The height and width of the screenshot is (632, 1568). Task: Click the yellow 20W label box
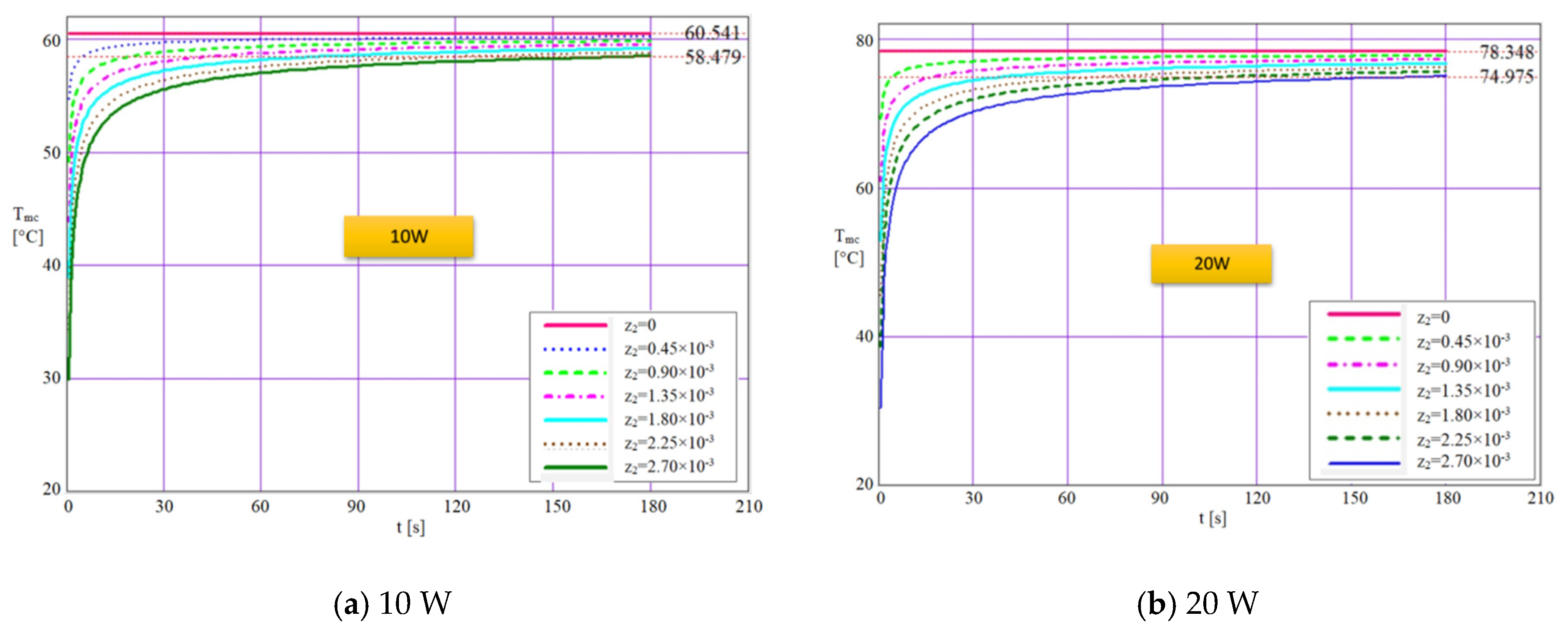coord(1211,264)
